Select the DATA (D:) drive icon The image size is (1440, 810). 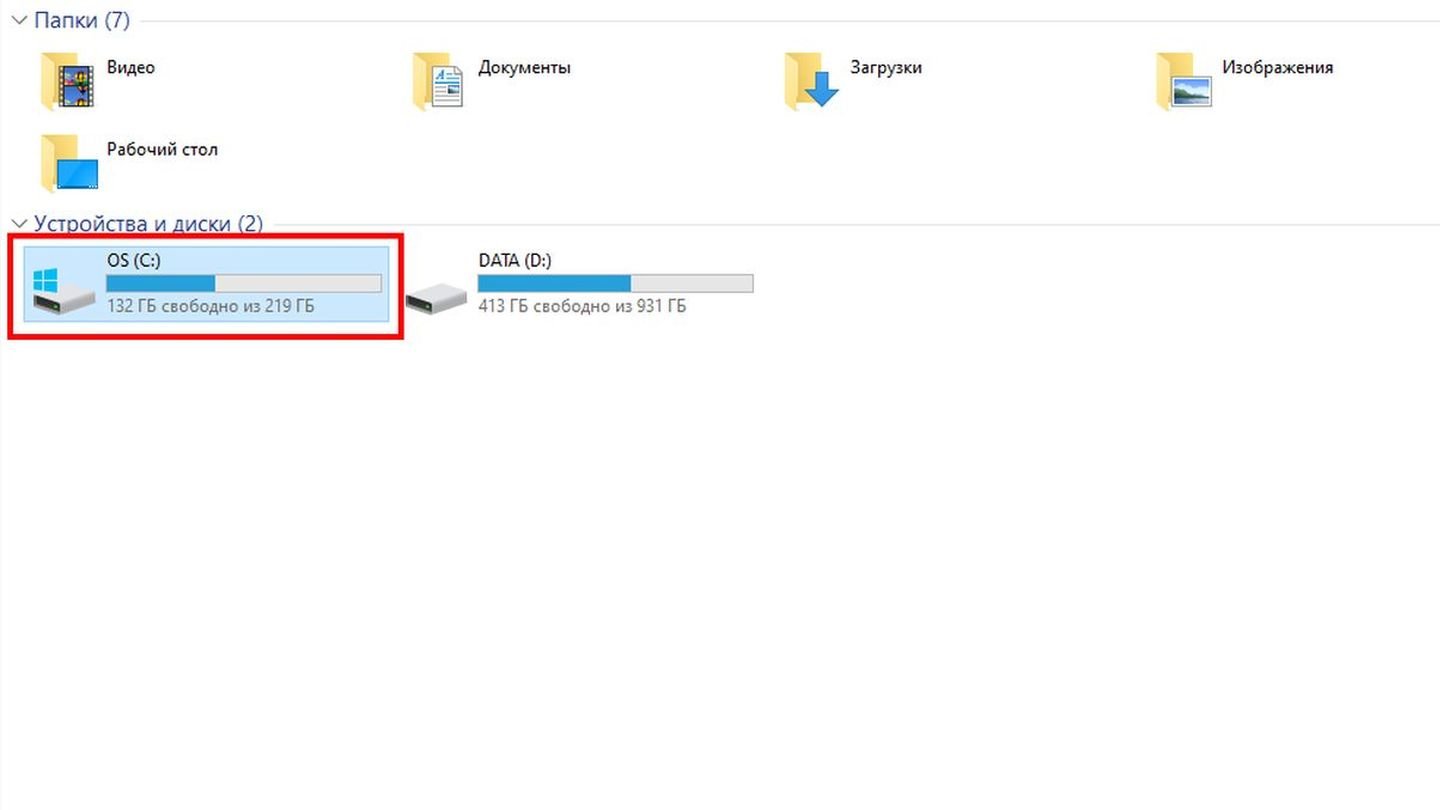click(x=436, y=296)
